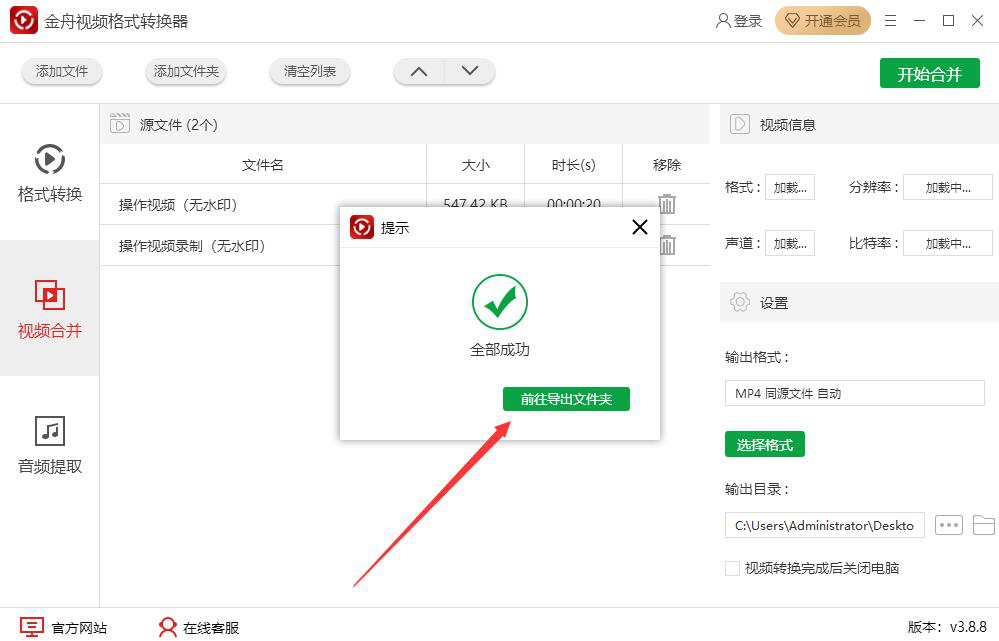Open 在线客服 support link
The height and width of the screenshot is (641, 999).
coord(199,628)
